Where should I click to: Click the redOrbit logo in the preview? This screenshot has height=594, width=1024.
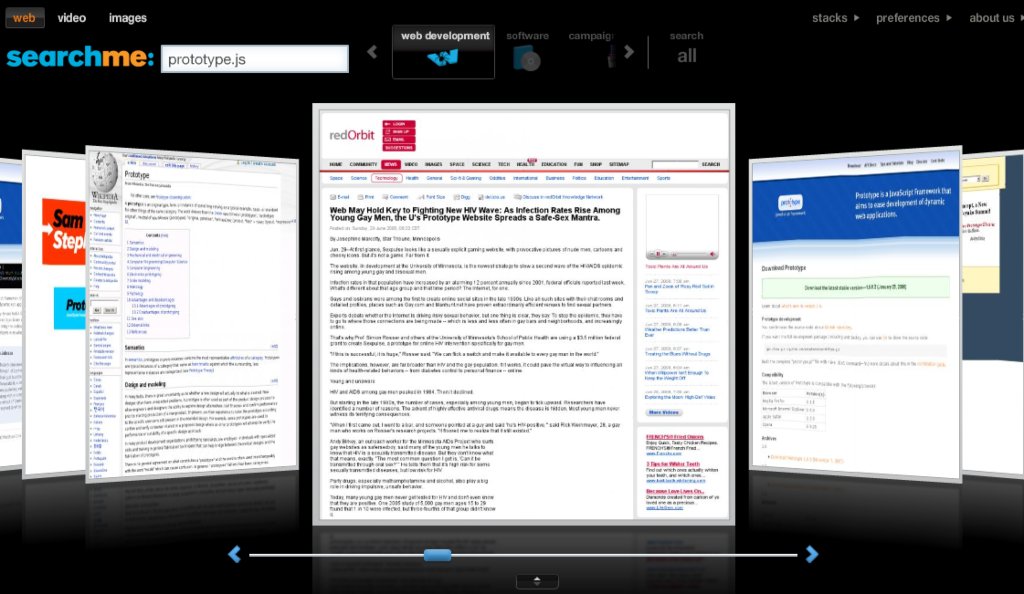pos(351,135)
